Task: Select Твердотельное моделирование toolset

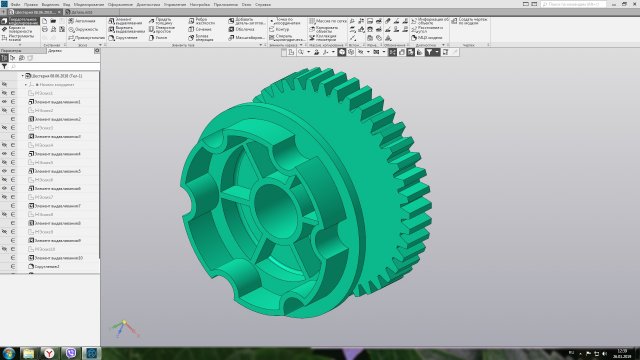Action: (x=20, y=21)
